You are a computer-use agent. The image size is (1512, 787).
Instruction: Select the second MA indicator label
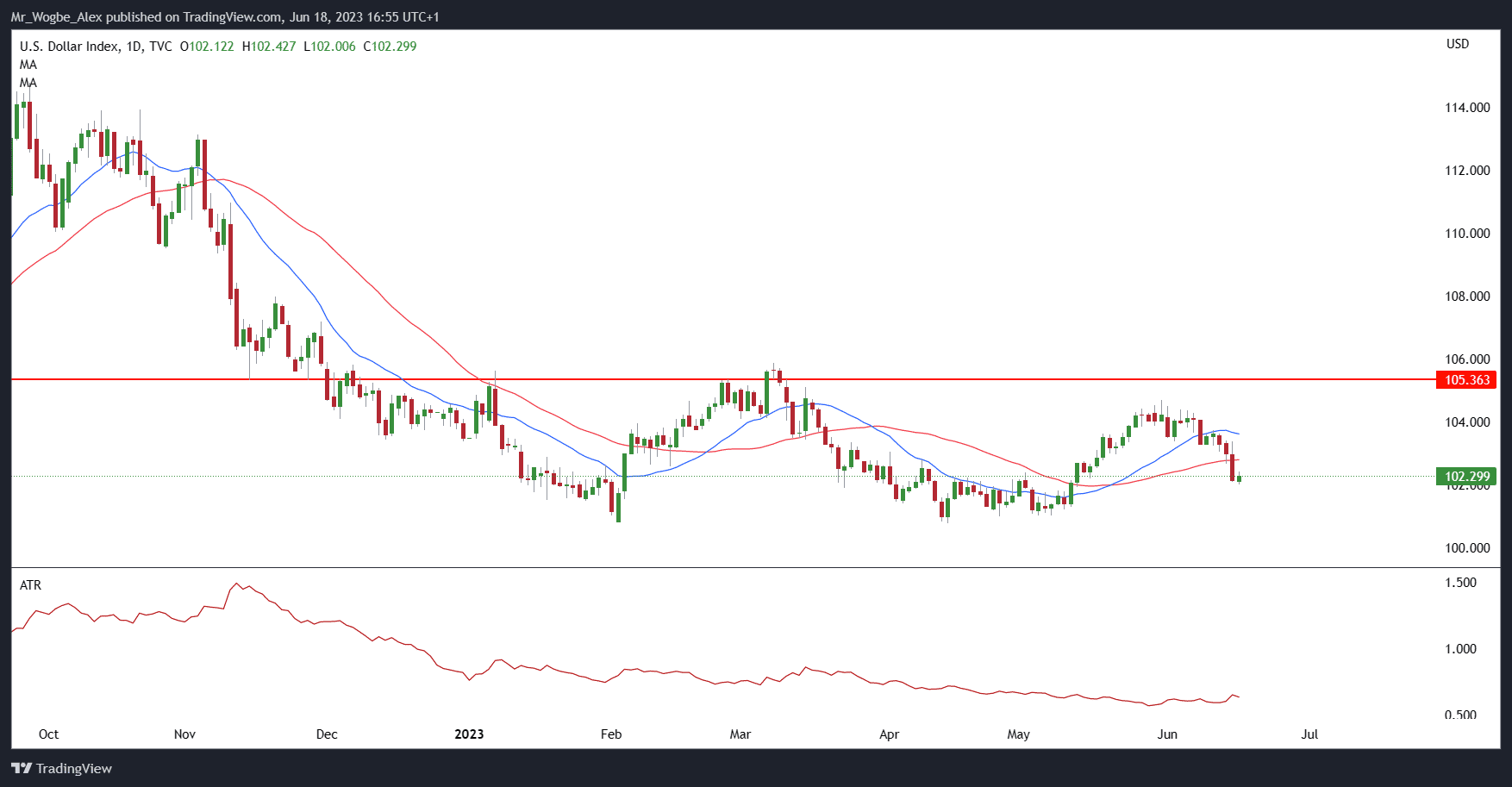point(28,83)
